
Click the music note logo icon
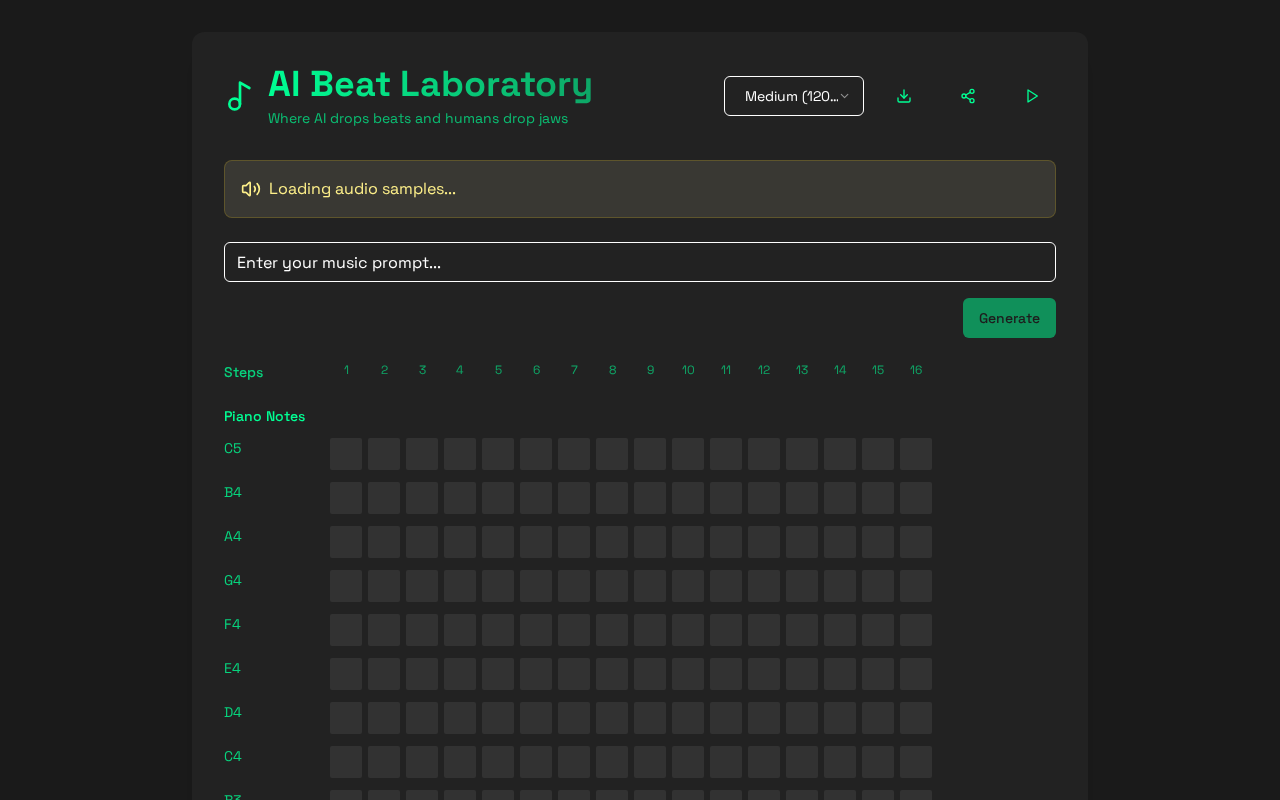click(239, 96)
